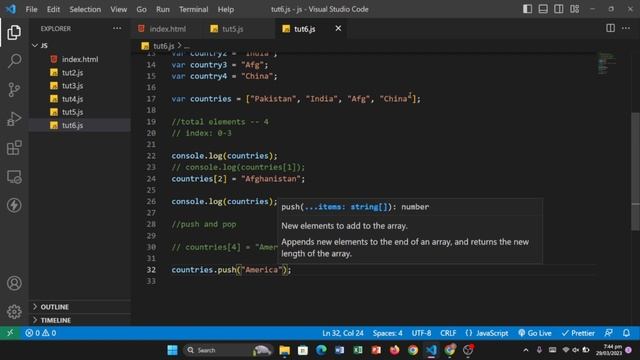Toggle the bottom Panel visibility
The height and width of the screenshot is (360, 640).
[x=543, y=9]
